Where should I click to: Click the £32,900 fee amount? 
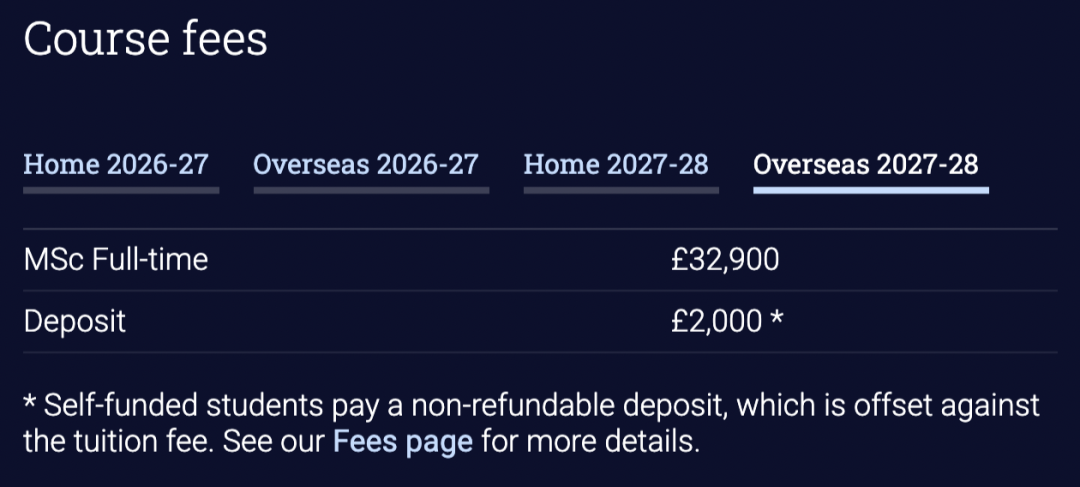pyautogui.click(x=725, y=260)
